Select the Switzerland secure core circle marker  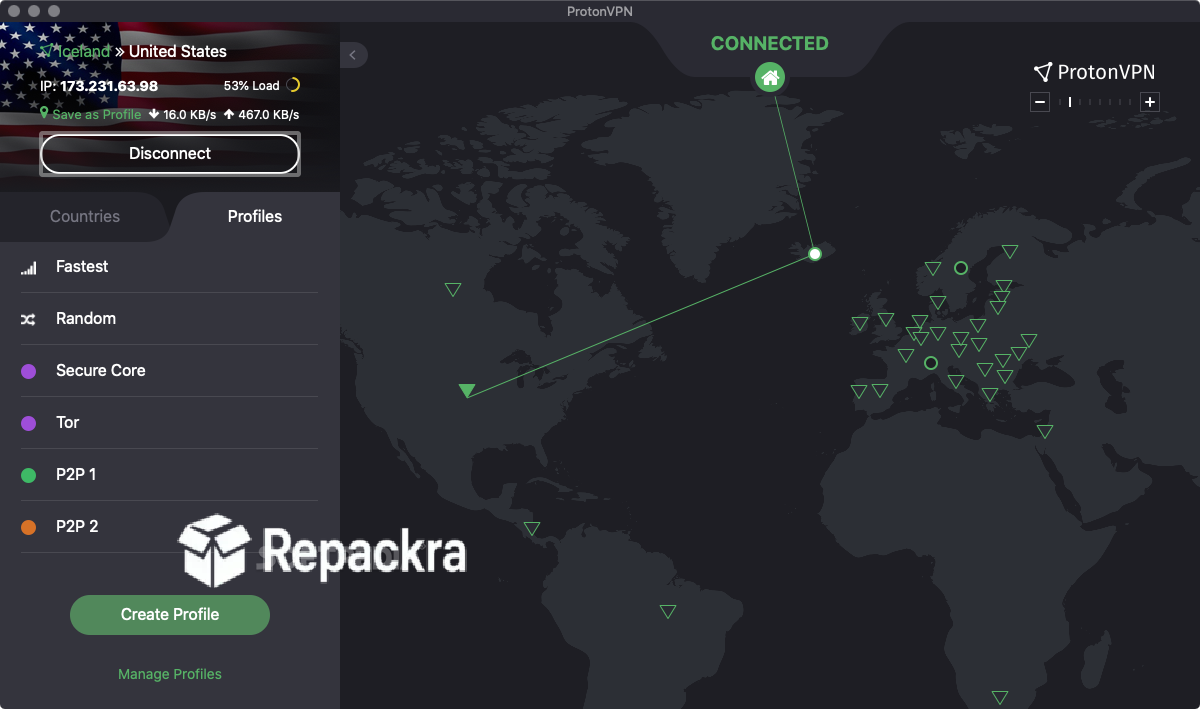click(x=931, y=363)
